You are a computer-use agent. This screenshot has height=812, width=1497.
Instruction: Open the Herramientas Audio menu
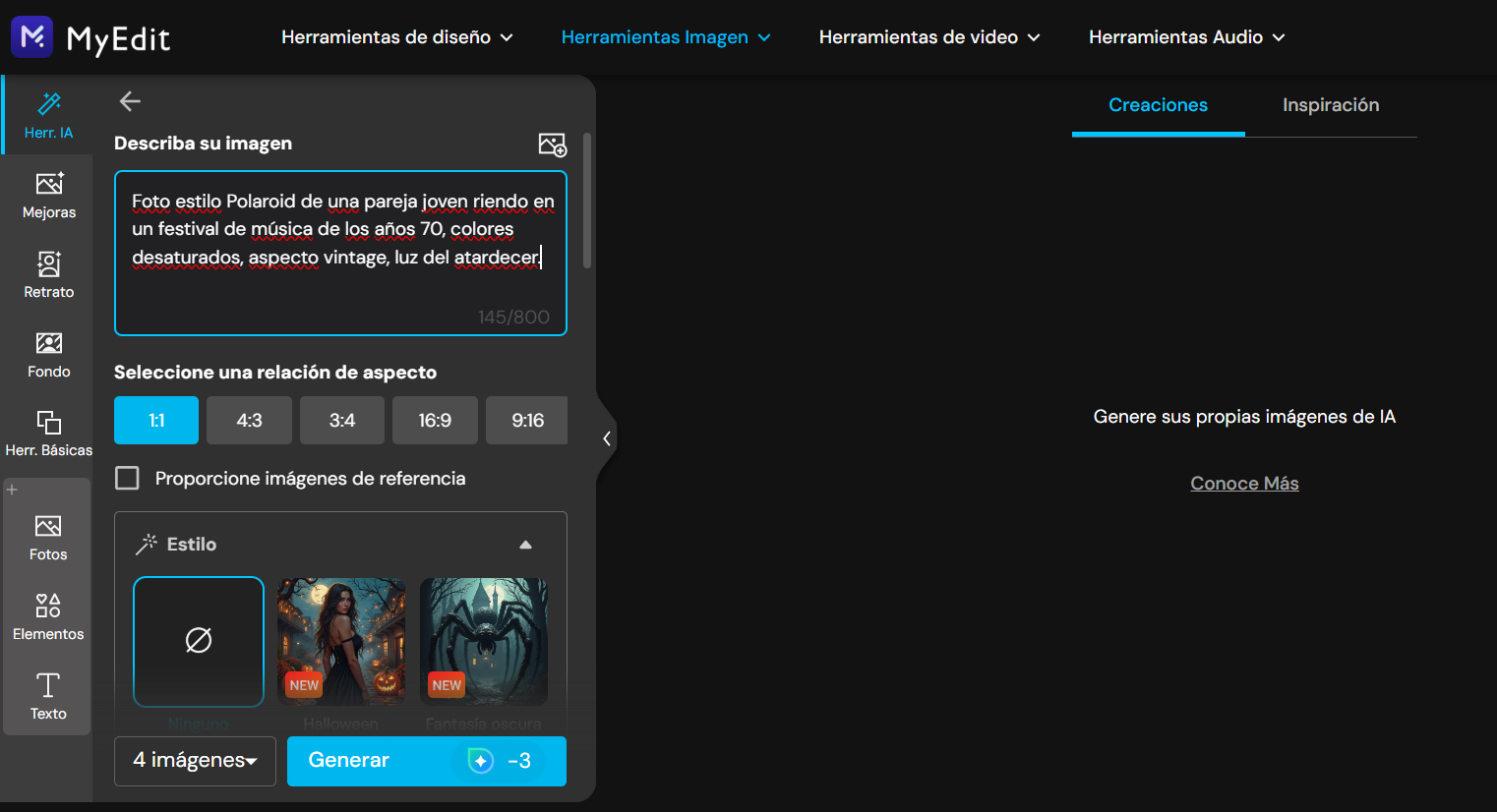tap(1186, 37)
